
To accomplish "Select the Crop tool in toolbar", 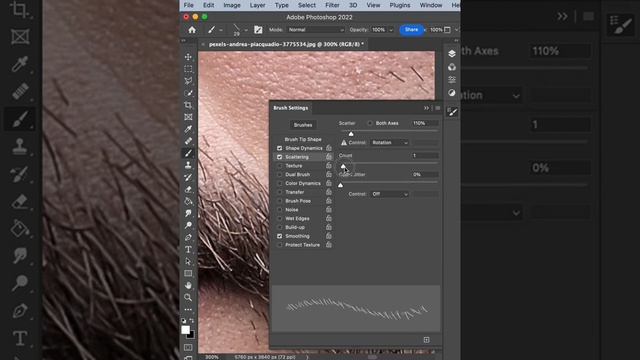I will coord(188,105).
